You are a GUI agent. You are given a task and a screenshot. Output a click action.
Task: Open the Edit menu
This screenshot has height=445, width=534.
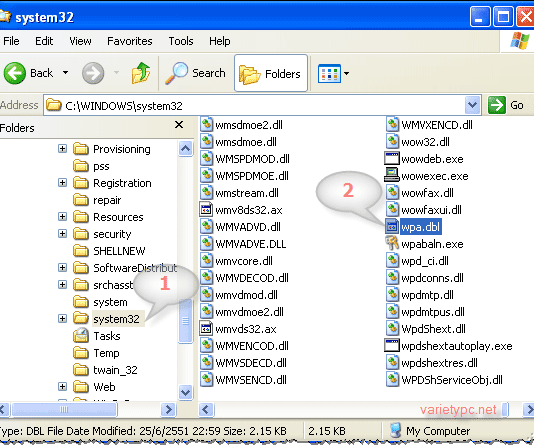(x=44, y=41)
